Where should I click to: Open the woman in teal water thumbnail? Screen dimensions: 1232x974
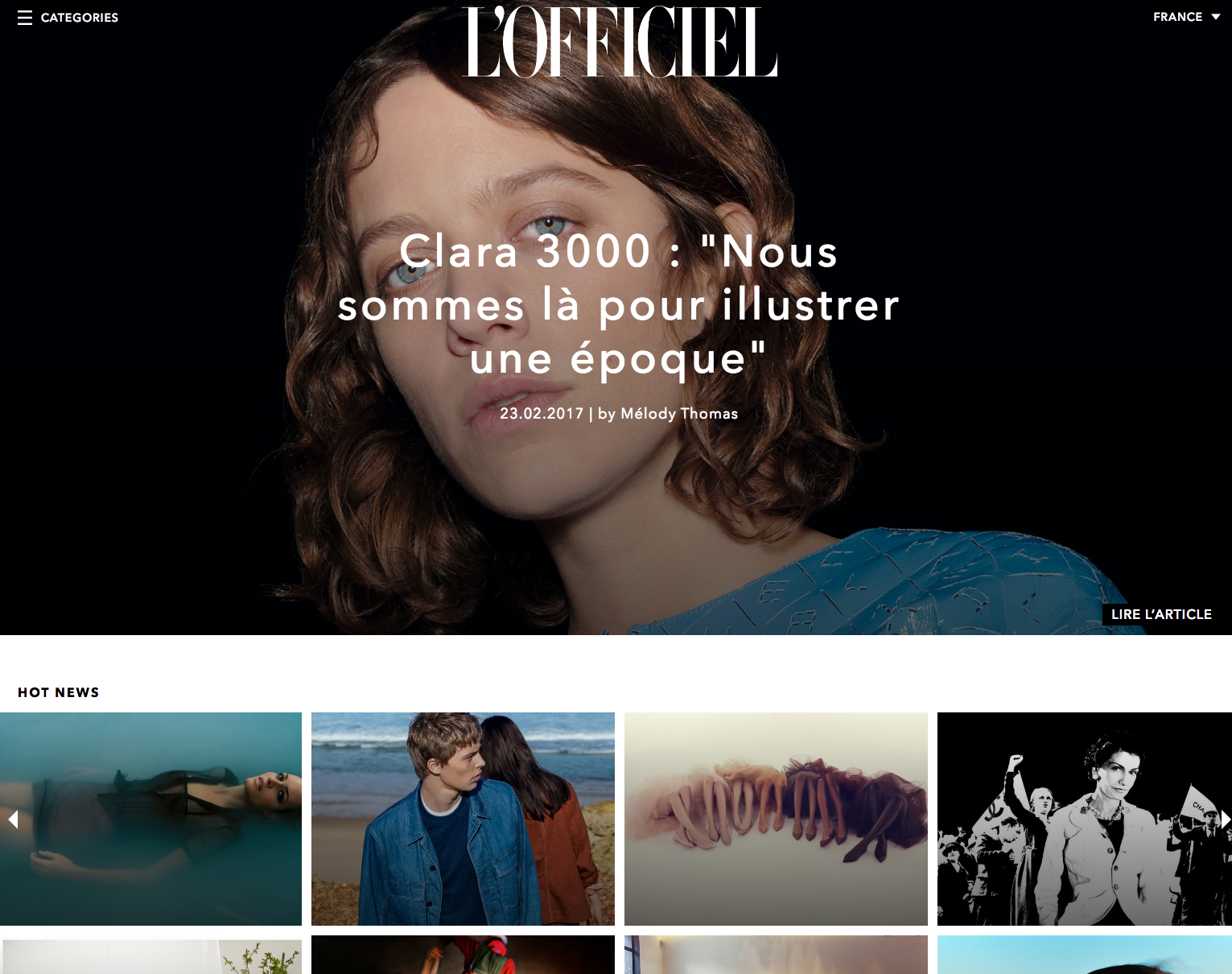pyautogui.click(x=150, y=819)
